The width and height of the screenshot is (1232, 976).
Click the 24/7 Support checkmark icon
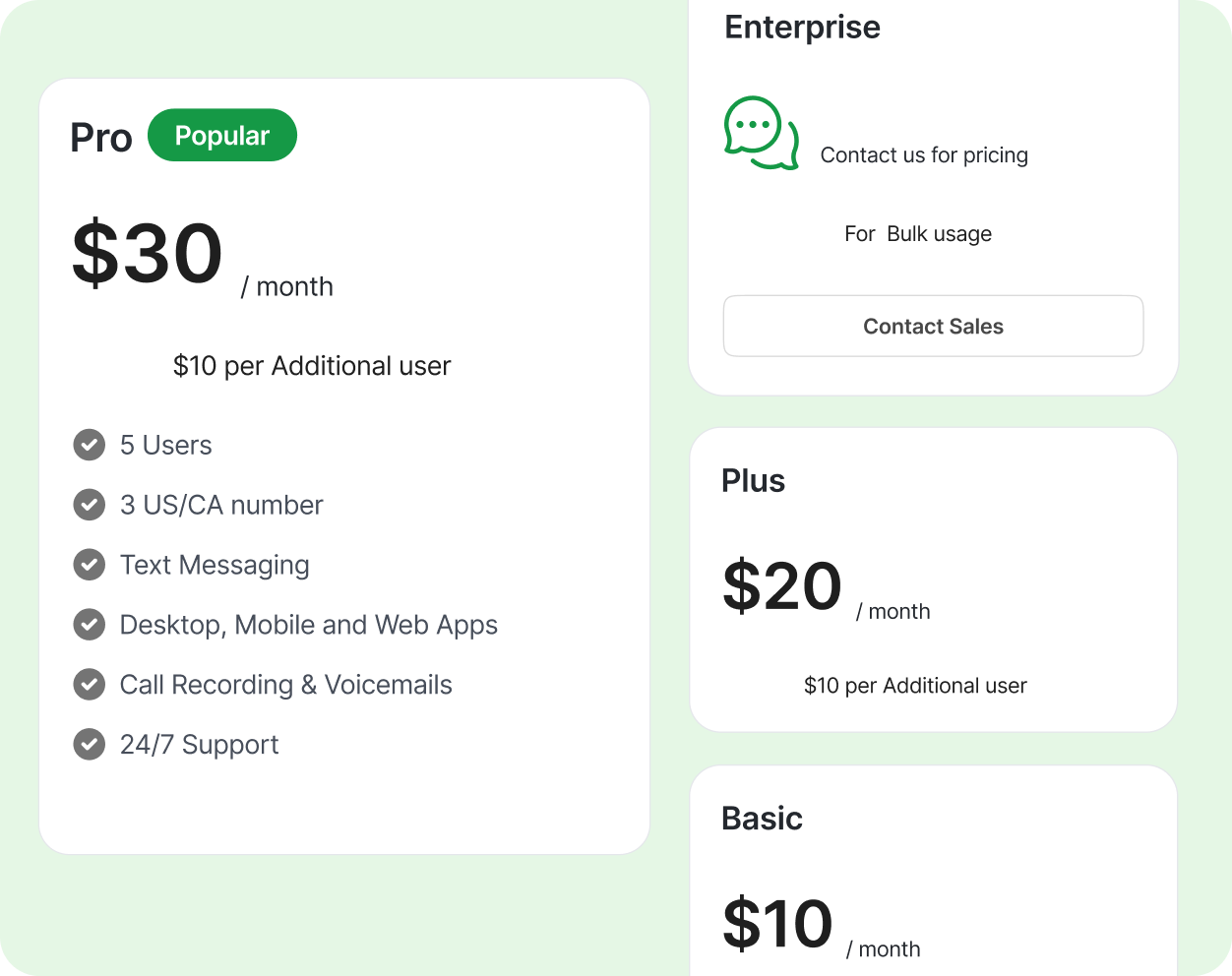coord(90,745)
